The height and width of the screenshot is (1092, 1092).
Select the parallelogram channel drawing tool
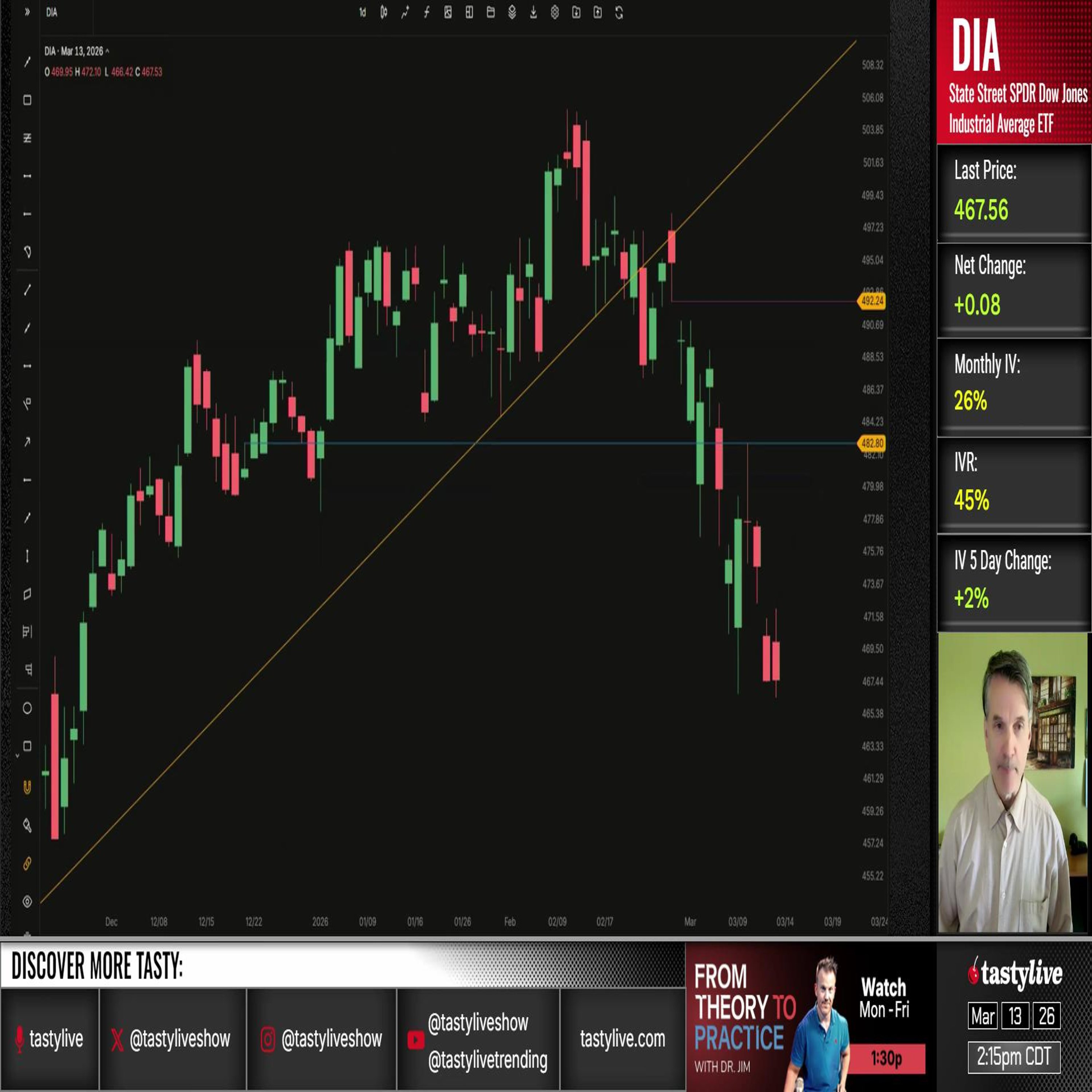tap(27, 593)
